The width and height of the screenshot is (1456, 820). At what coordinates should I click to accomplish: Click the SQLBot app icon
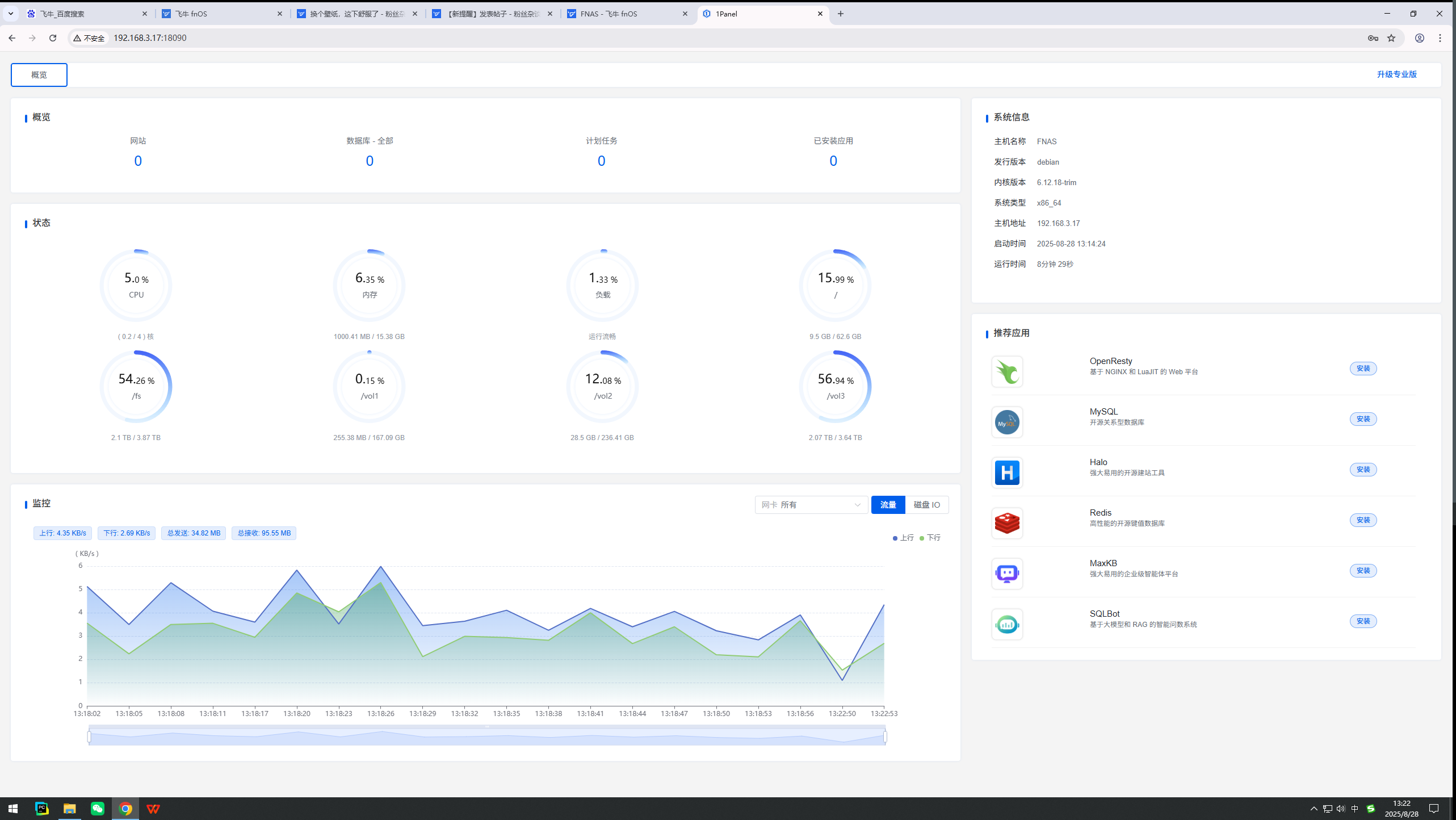click(1007, 625)
